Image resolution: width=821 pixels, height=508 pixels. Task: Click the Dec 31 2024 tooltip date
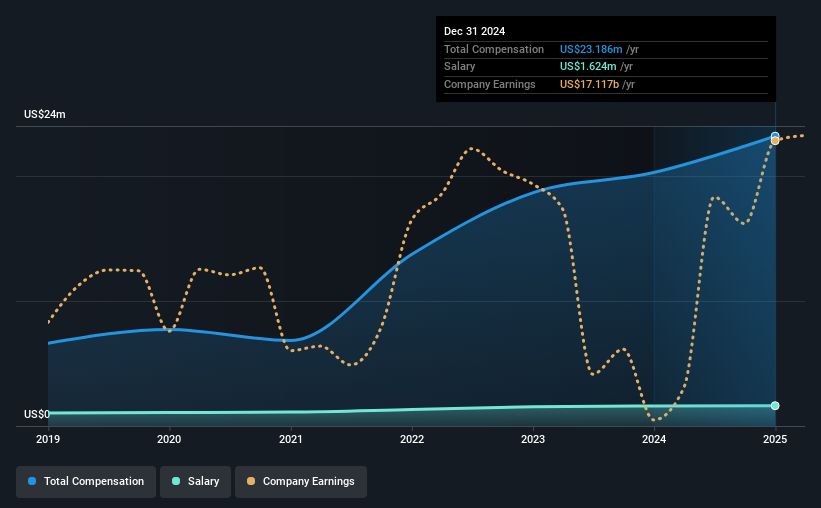[474, 31]
